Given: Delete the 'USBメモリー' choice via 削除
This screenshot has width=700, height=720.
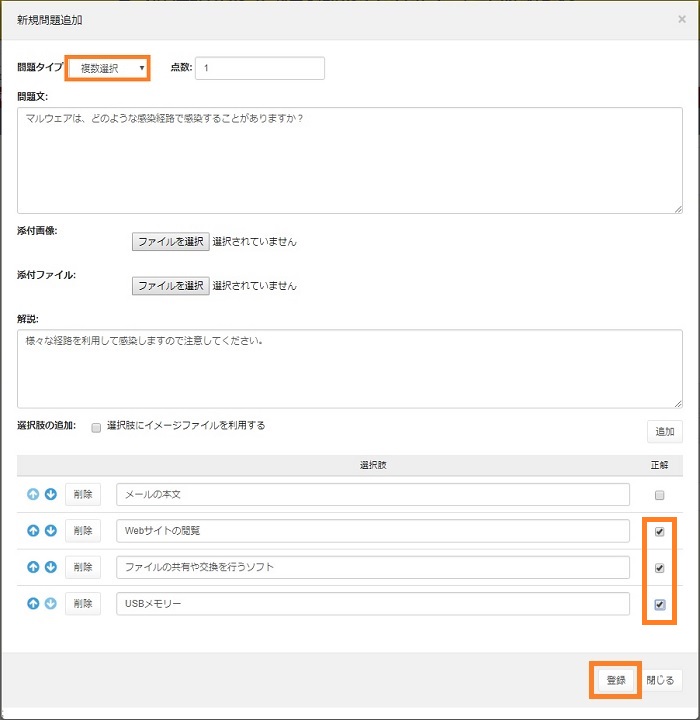Looking at the screenshot, I should [83, 604].
